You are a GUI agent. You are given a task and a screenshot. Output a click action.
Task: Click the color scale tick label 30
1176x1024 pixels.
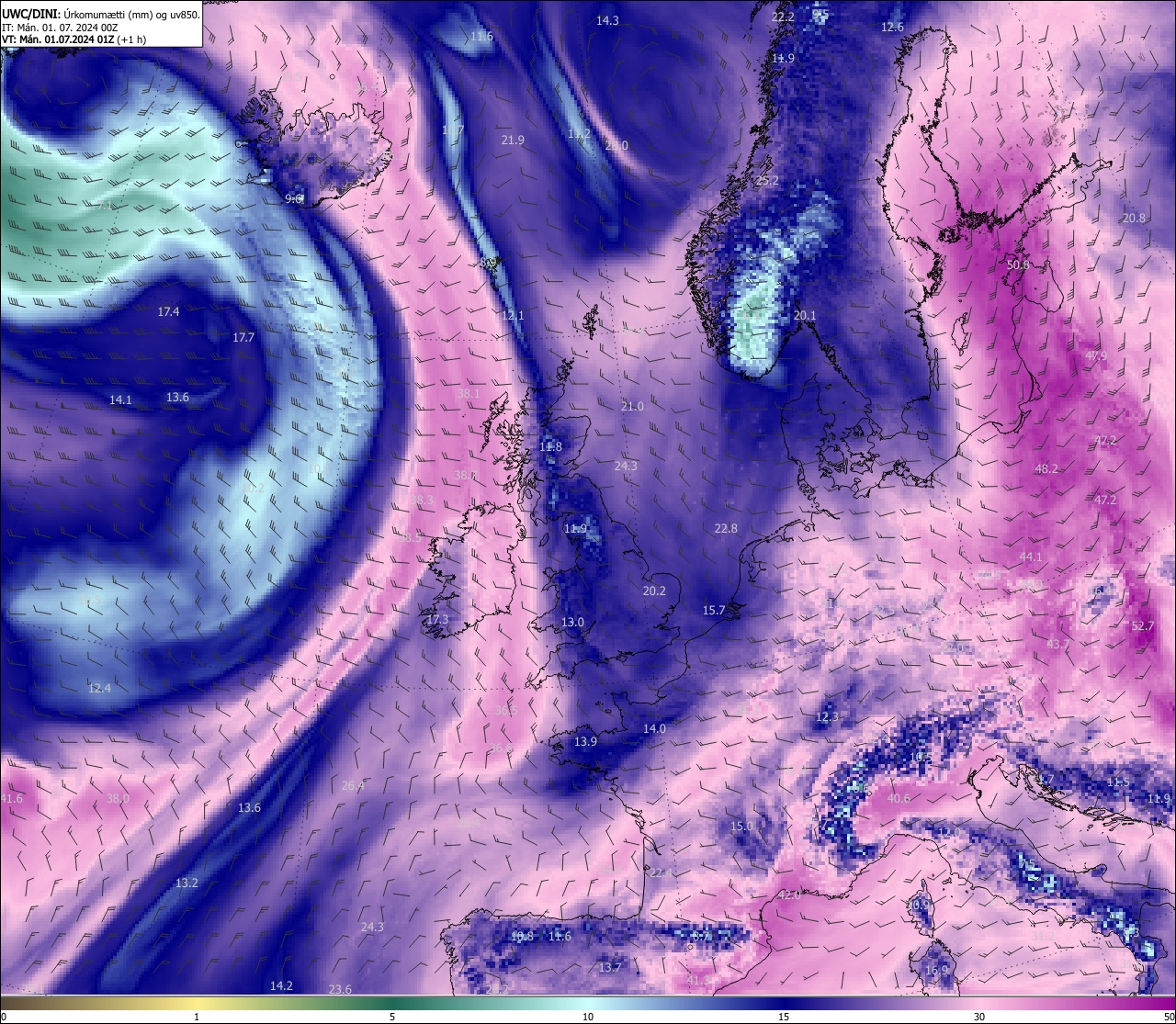pyautogui.click(x=979, y=1017)
